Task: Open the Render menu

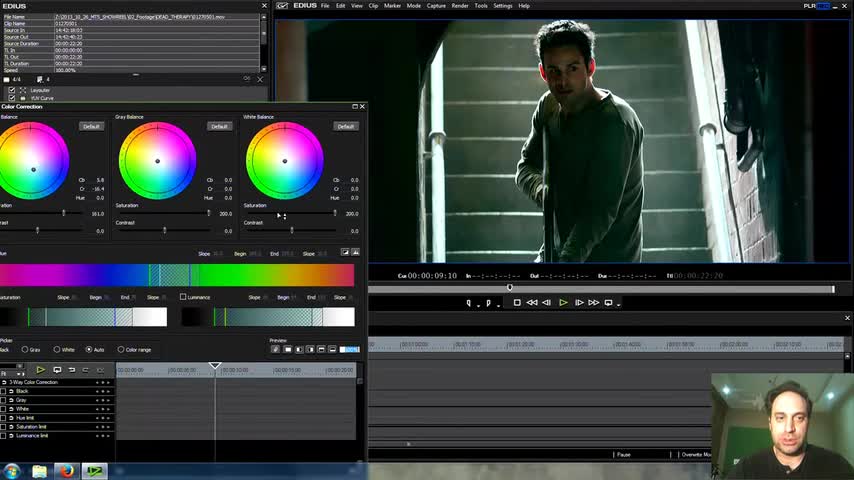Action: click(x=460, y=6)
